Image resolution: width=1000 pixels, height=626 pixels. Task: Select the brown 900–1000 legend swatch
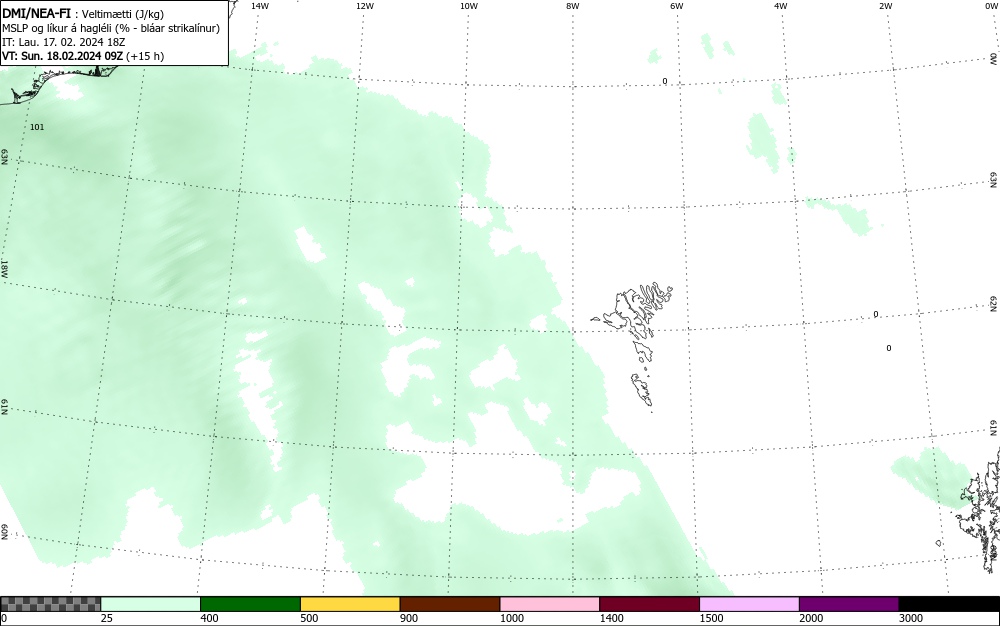[450, 604]
